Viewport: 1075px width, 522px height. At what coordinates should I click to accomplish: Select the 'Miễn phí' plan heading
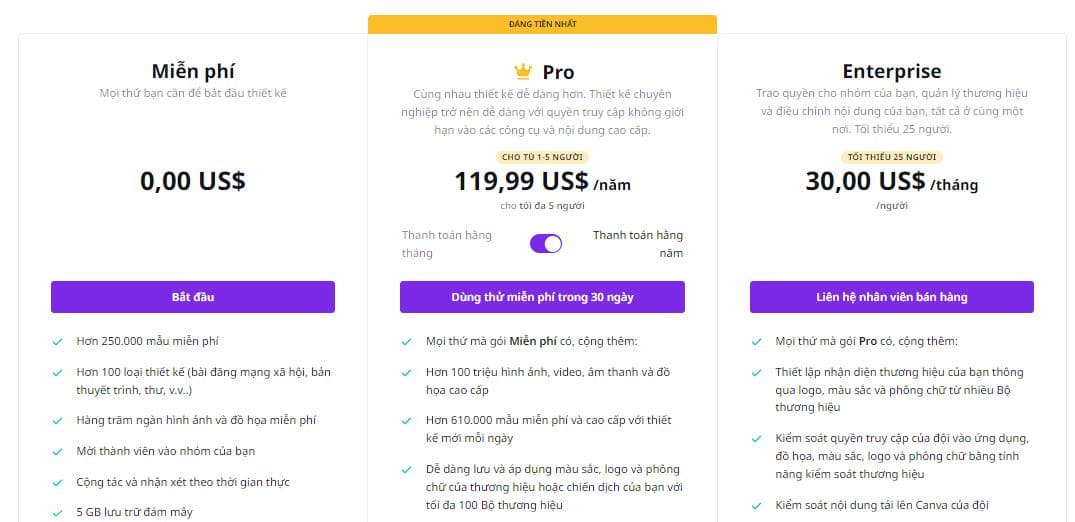[193, 71]
